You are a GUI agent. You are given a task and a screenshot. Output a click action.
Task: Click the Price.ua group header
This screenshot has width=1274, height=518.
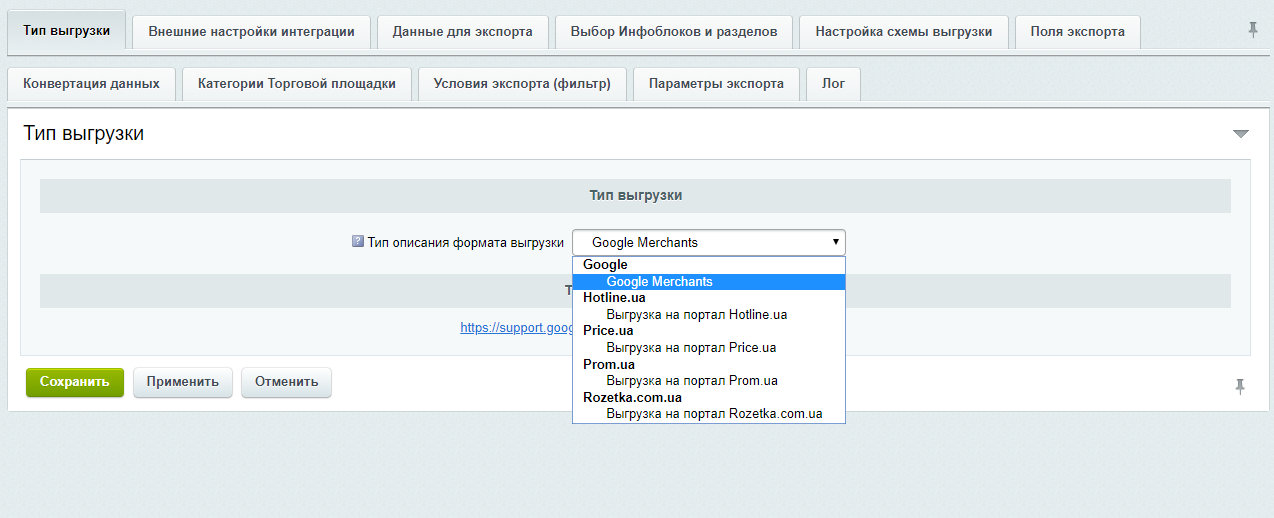coord(608,331)
